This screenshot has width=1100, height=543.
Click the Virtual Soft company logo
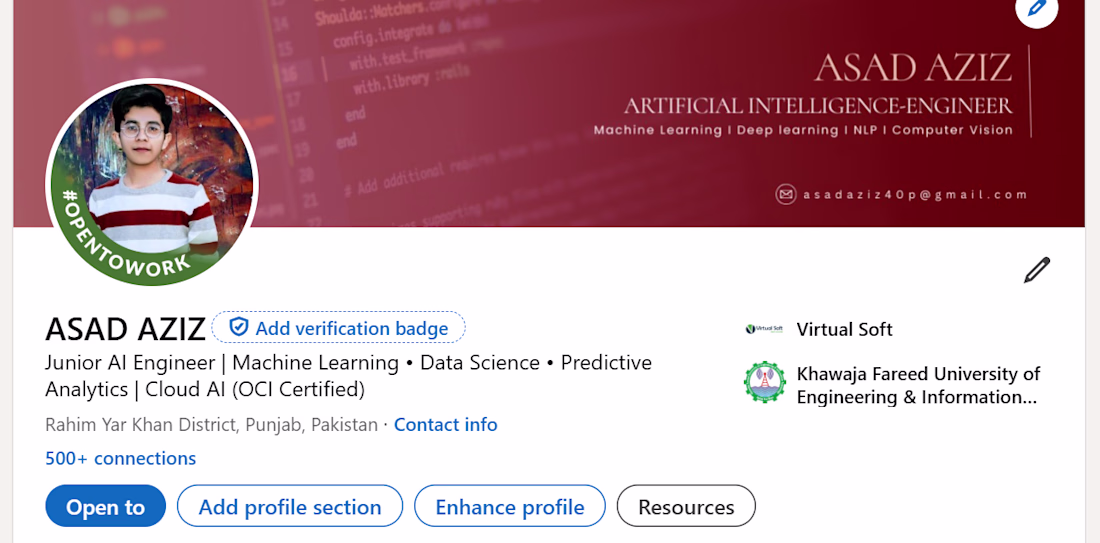[x=764, y=329]
